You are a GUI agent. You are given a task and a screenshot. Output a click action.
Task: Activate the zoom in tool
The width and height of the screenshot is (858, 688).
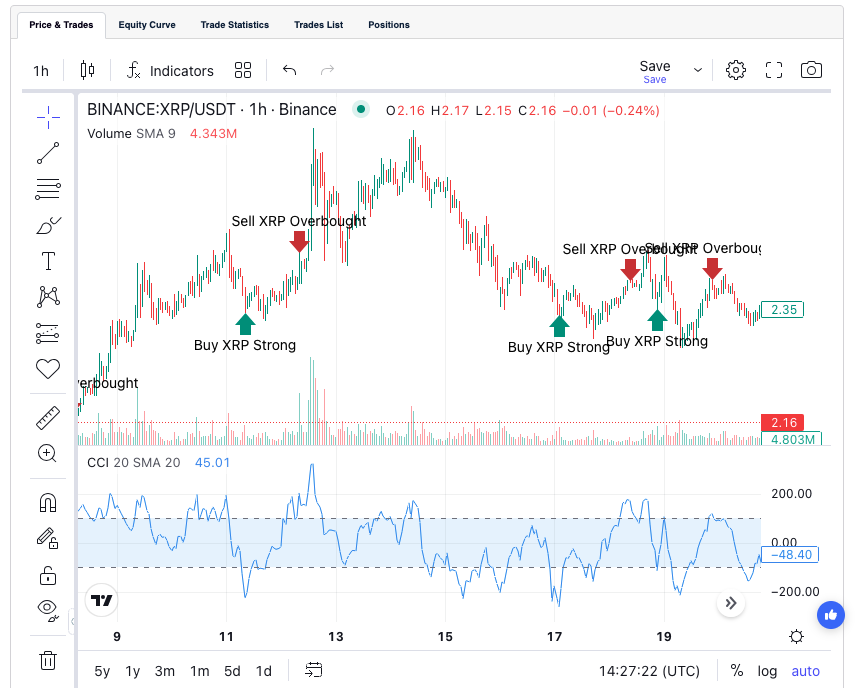[x=47, y=453]
